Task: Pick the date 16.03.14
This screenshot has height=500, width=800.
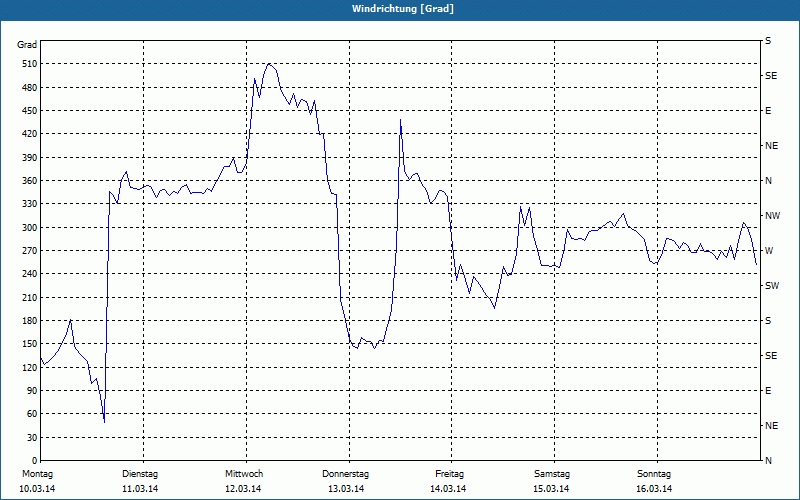Action: point(654,489)
